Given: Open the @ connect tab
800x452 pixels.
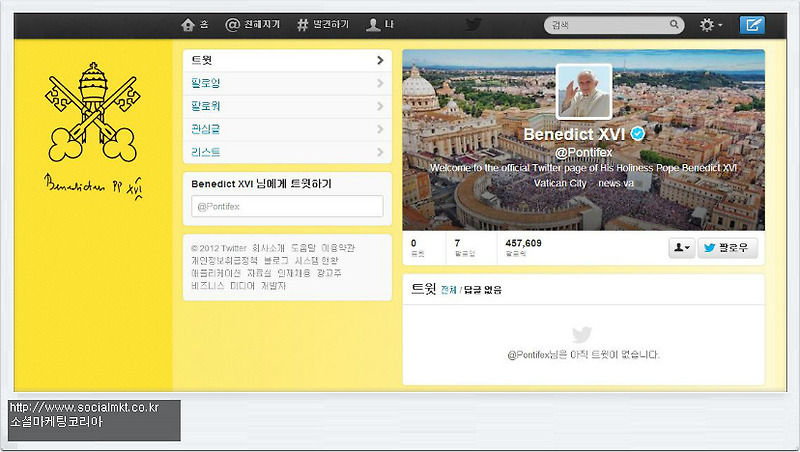Looking at the screenshot, I should (x=253, y=24).
